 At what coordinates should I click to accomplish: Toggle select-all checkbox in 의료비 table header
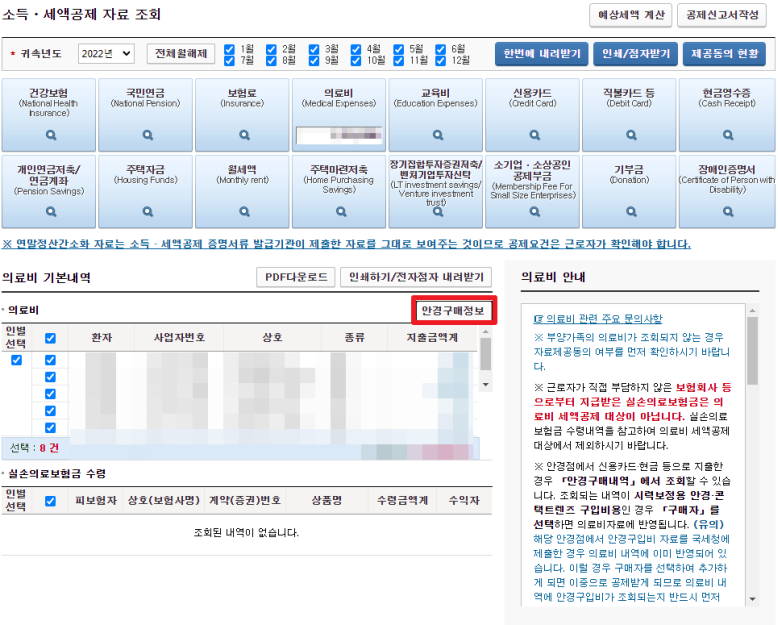pyautogui.click(x=50, y=338)
